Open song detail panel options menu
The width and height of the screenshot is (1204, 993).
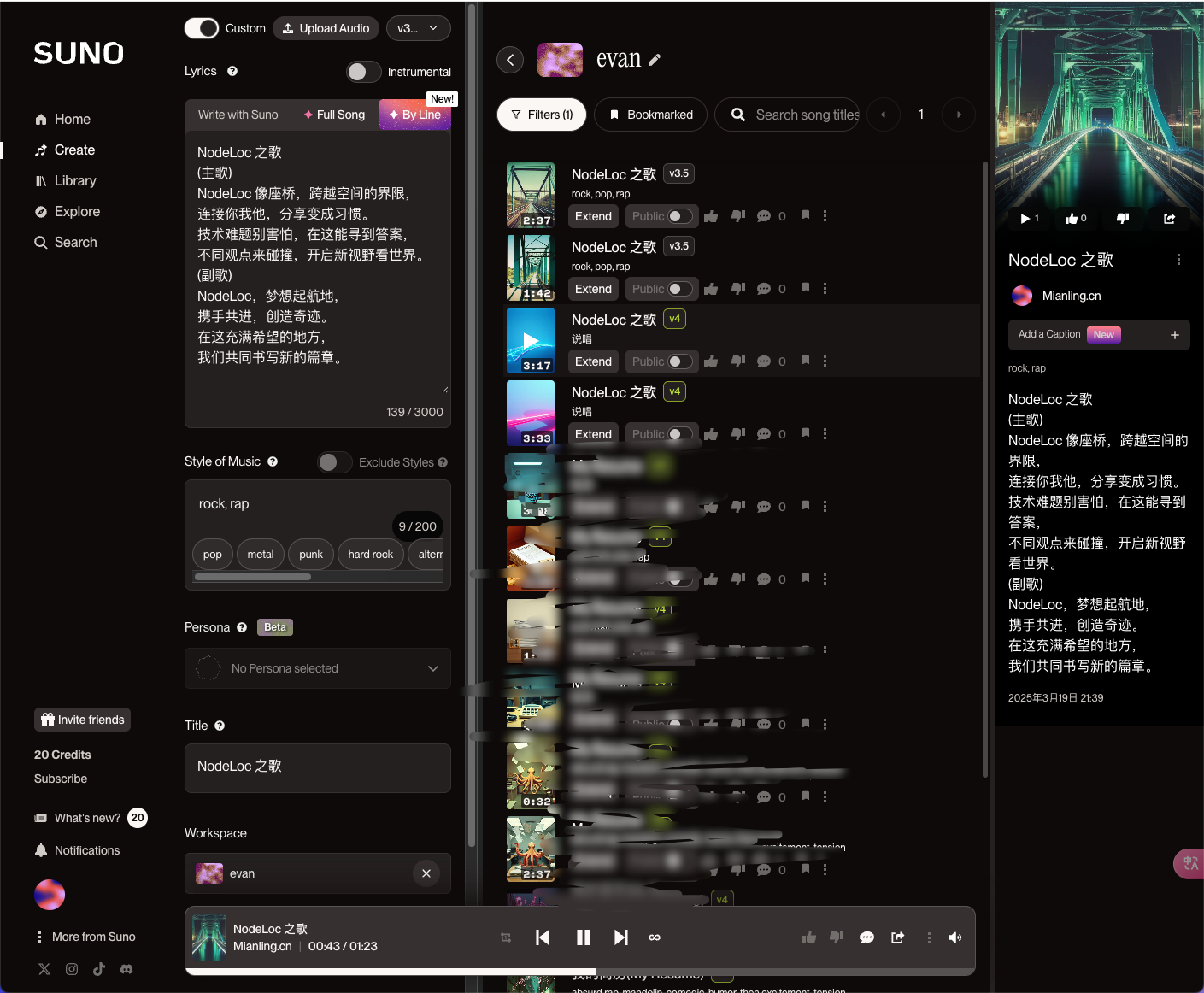(1178, 260)
